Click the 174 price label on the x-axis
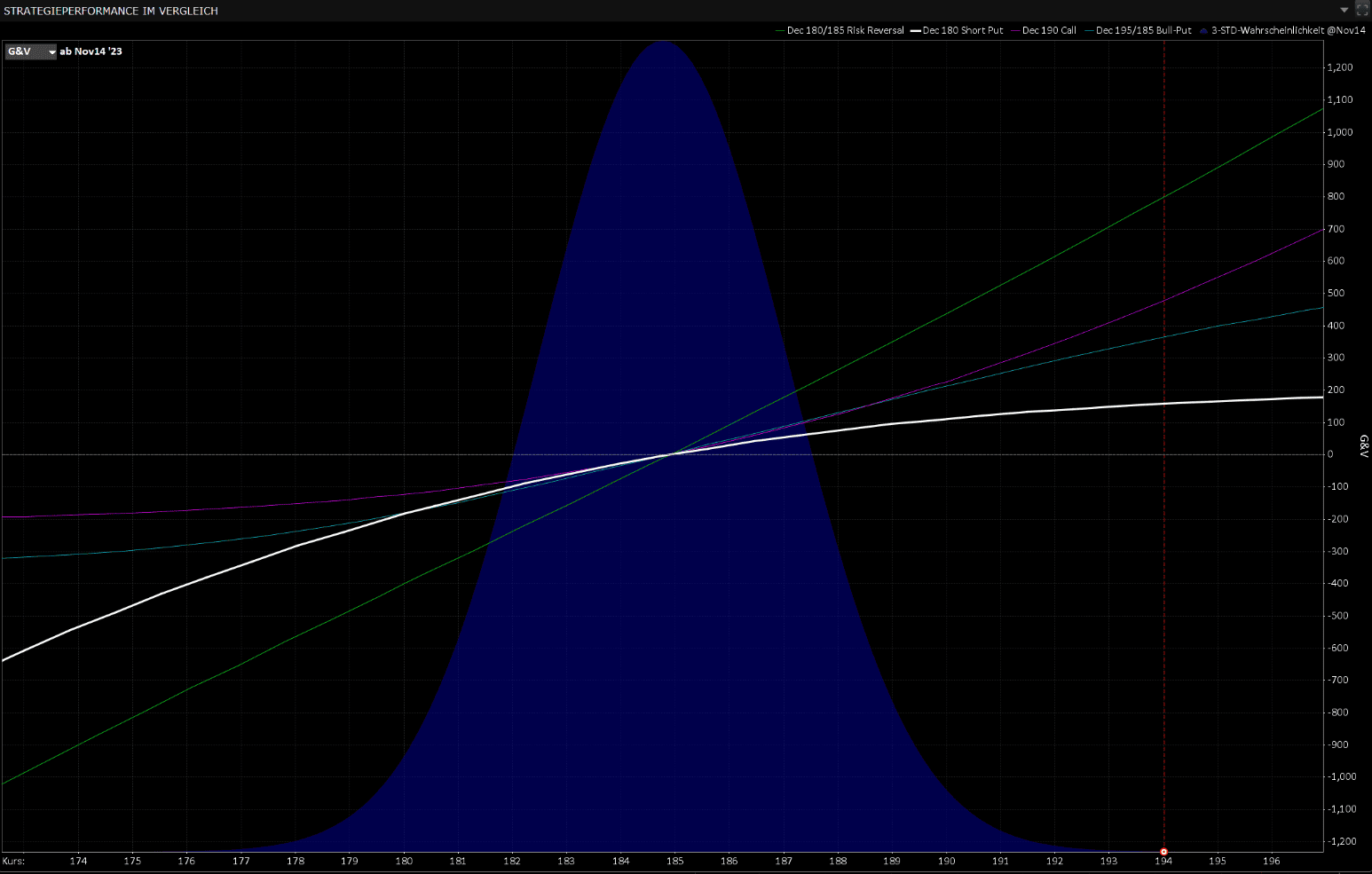This screenshot has height=874, width=1372. pos(78,861)
